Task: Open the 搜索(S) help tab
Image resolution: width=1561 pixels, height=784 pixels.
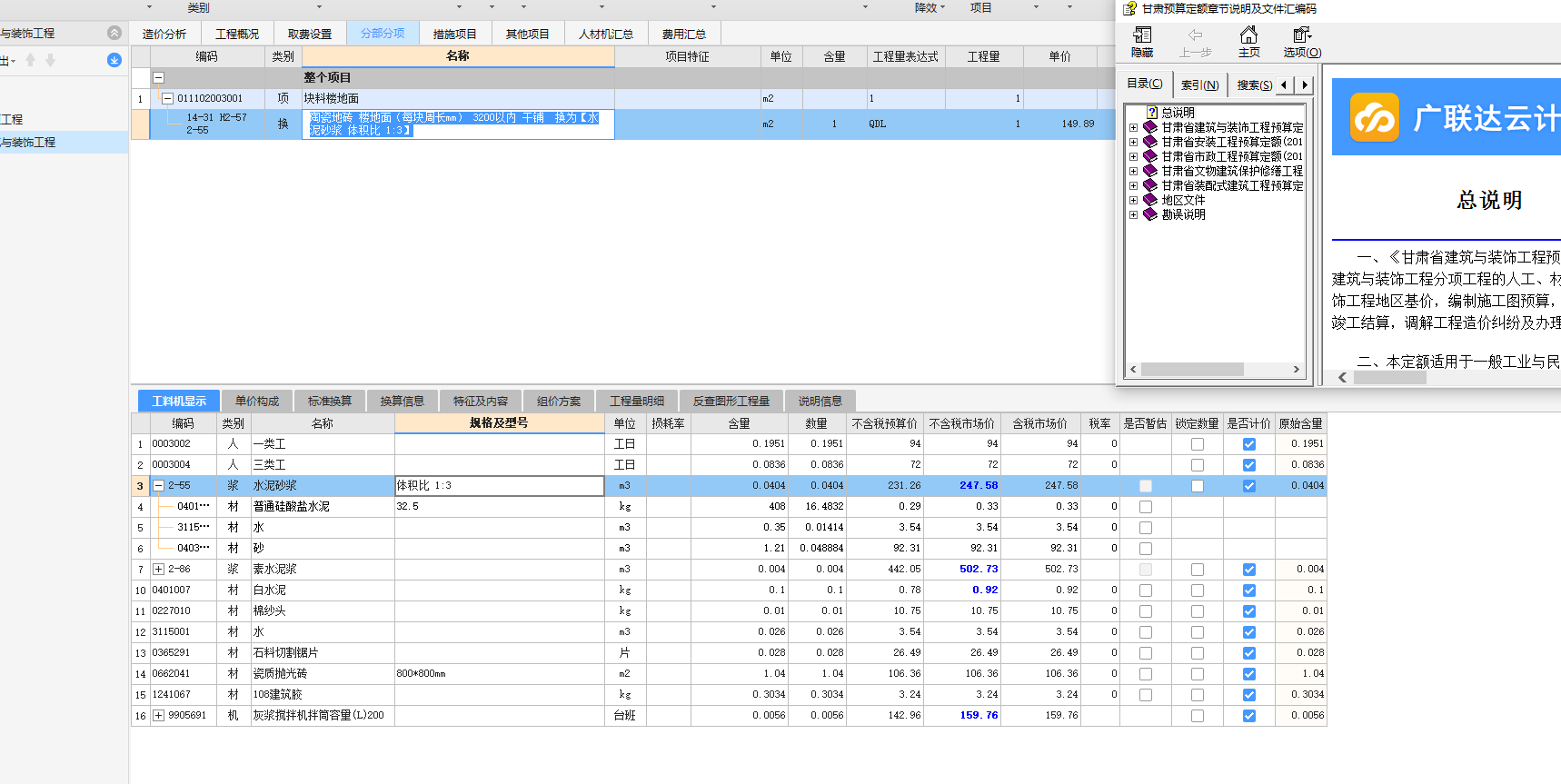Action: coord(1255,84)
